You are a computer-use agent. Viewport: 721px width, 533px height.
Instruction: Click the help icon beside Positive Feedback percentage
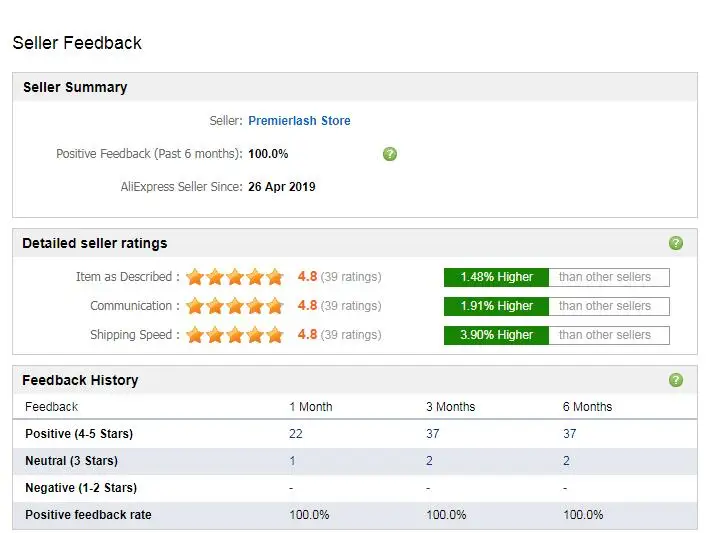[389, 154]
